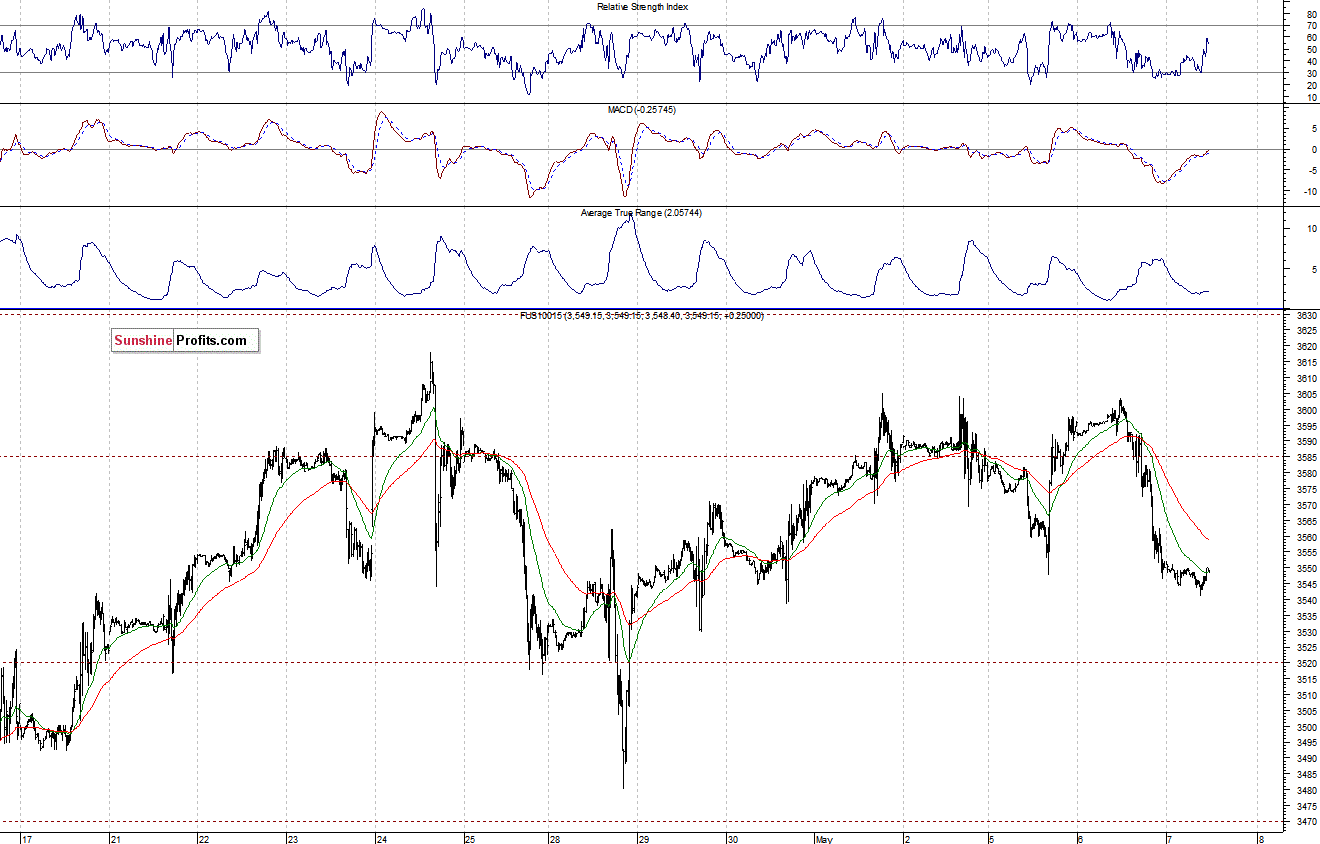
Task: Click the date label 21 on time axis
Action: tap(116, 839)
